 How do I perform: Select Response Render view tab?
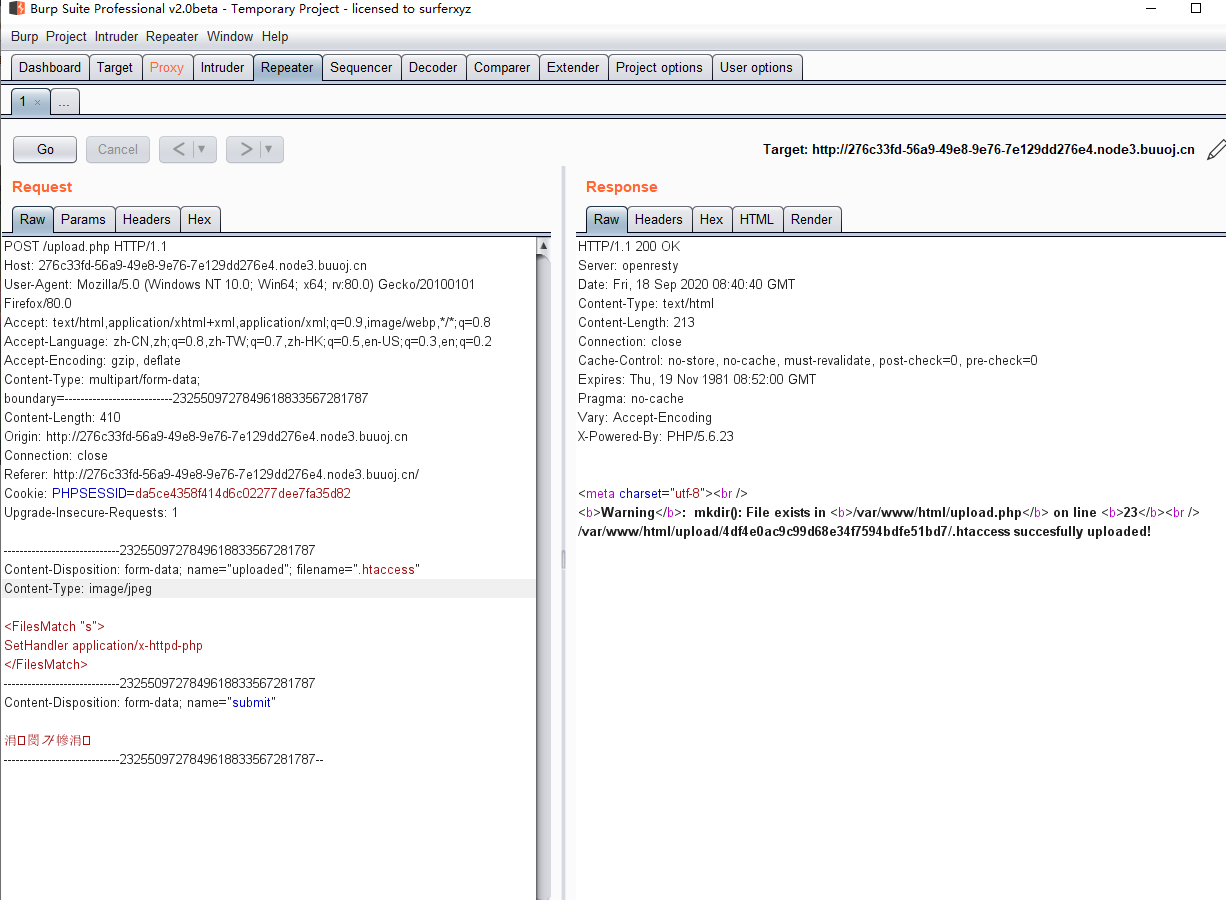tap(811, 220)
